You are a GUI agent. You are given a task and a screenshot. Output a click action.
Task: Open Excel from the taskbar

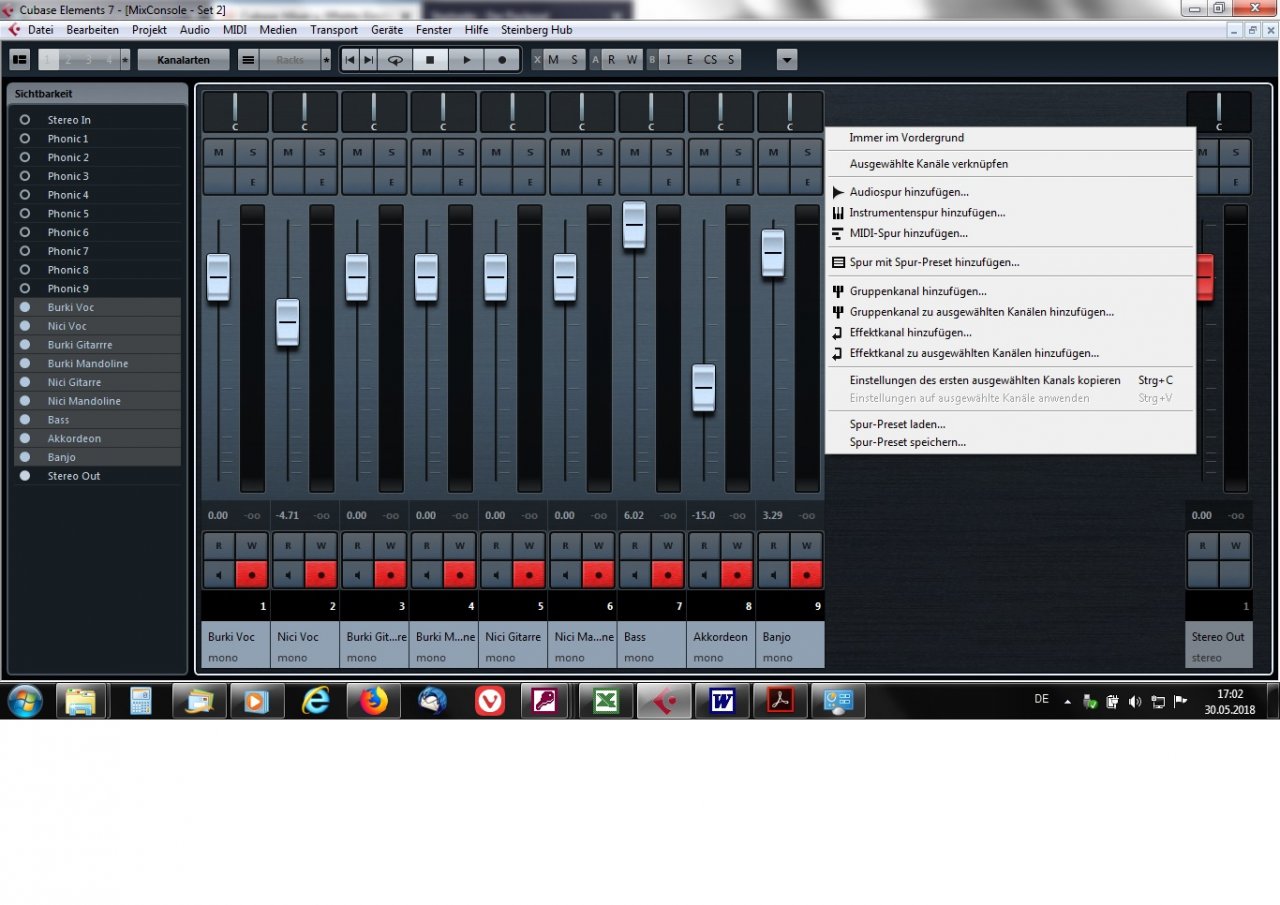pos(606,701)
